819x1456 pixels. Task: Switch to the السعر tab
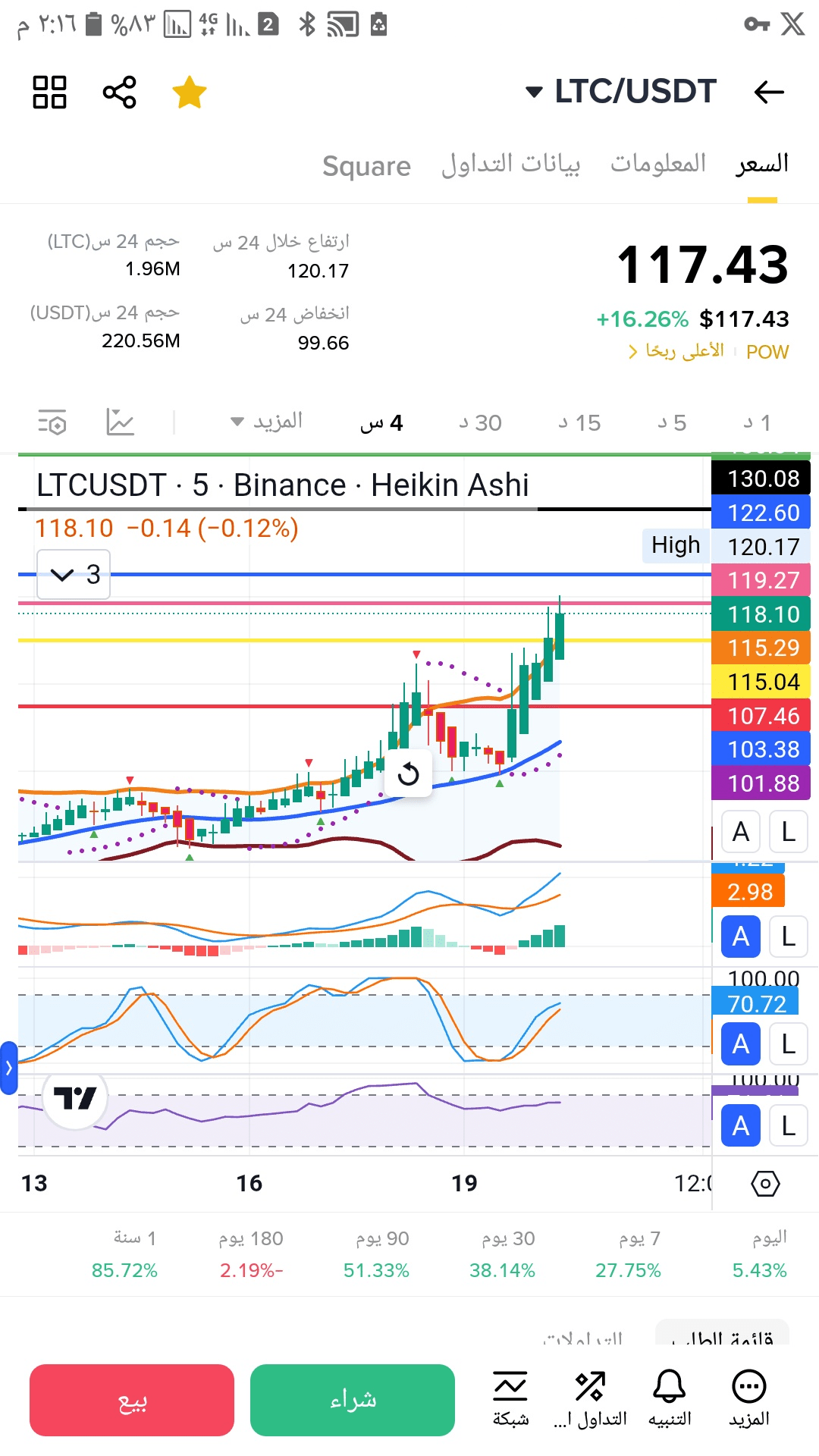762,163
